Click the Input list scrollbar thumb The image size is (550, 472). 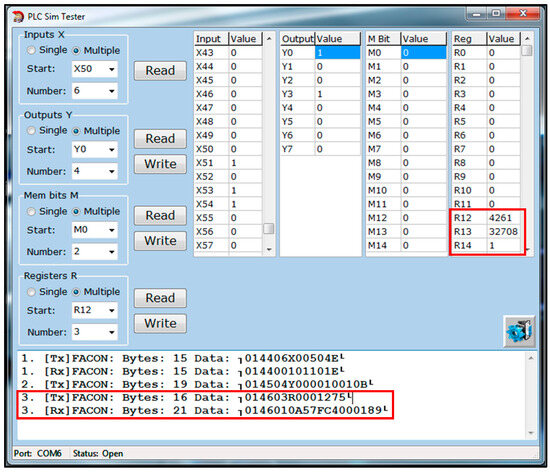(x=269, y=229)
